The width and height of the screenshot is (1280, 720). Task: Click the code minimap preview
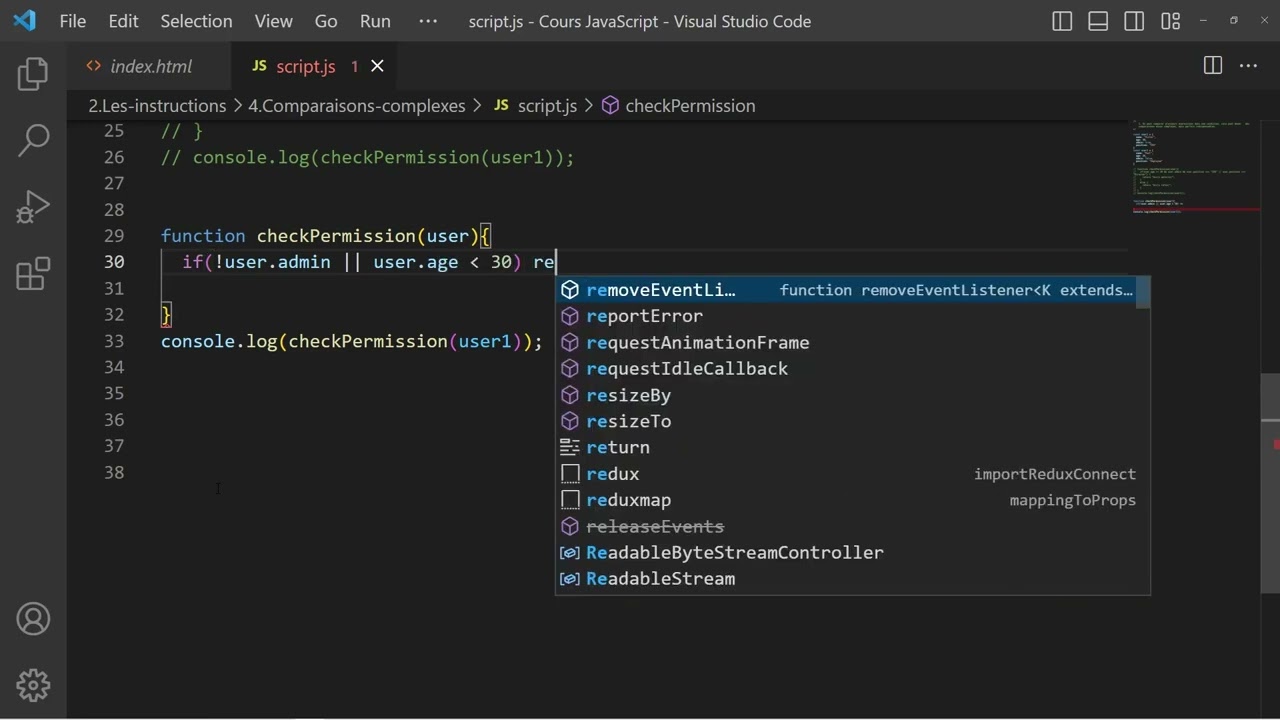[x=1196, y=168]
